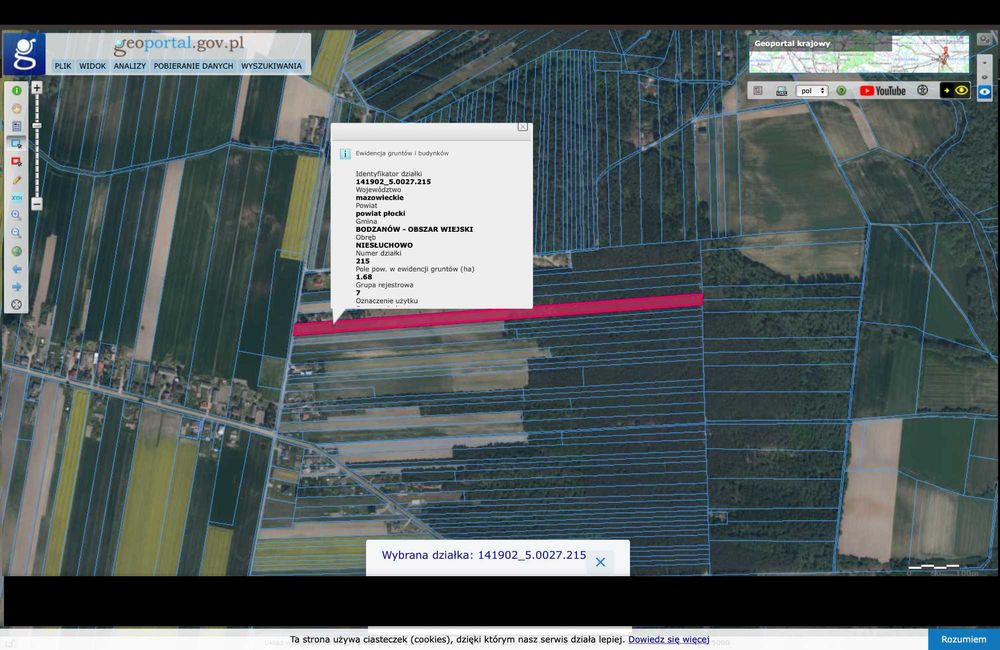Show full extent with globe icon
The height and width of the screenshot is (650, 1000).
pyautogui.click(x=16, y=251)
